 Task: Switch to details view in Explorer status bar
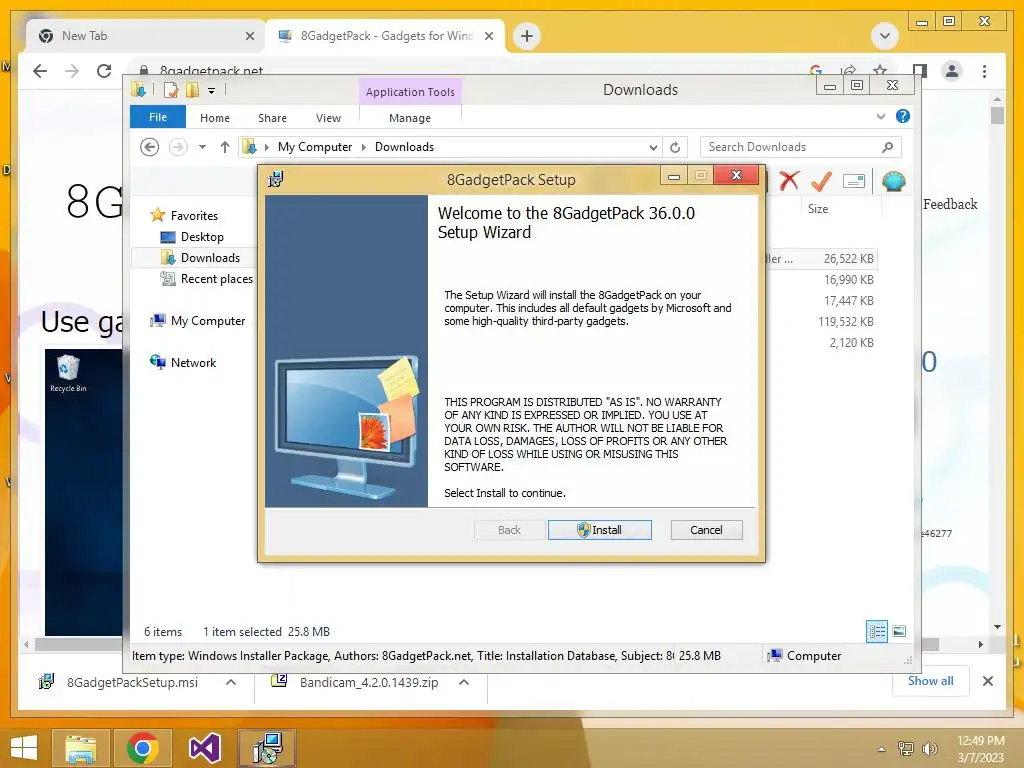coord(876,631)
